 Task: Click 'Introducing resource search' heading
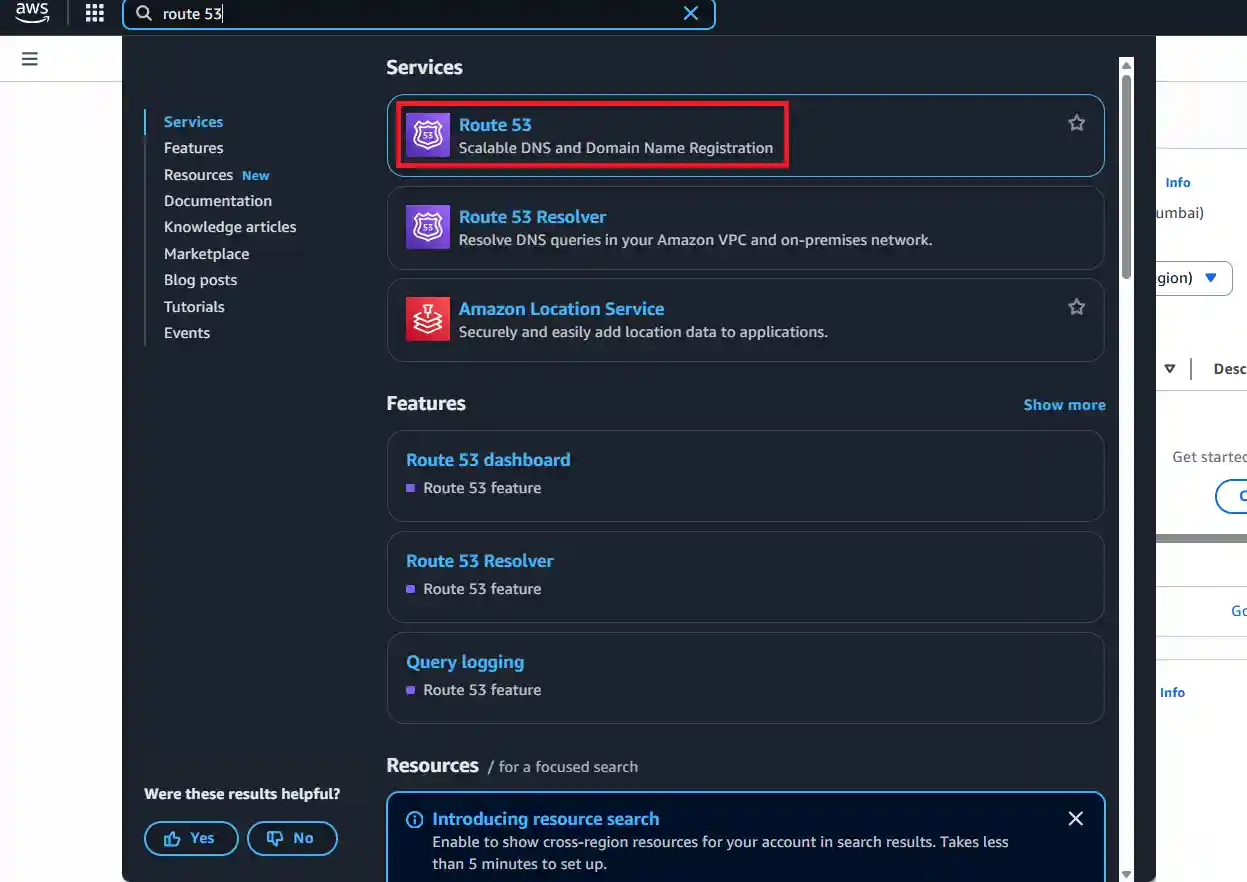pyautogui.click(x=546, y=819)
